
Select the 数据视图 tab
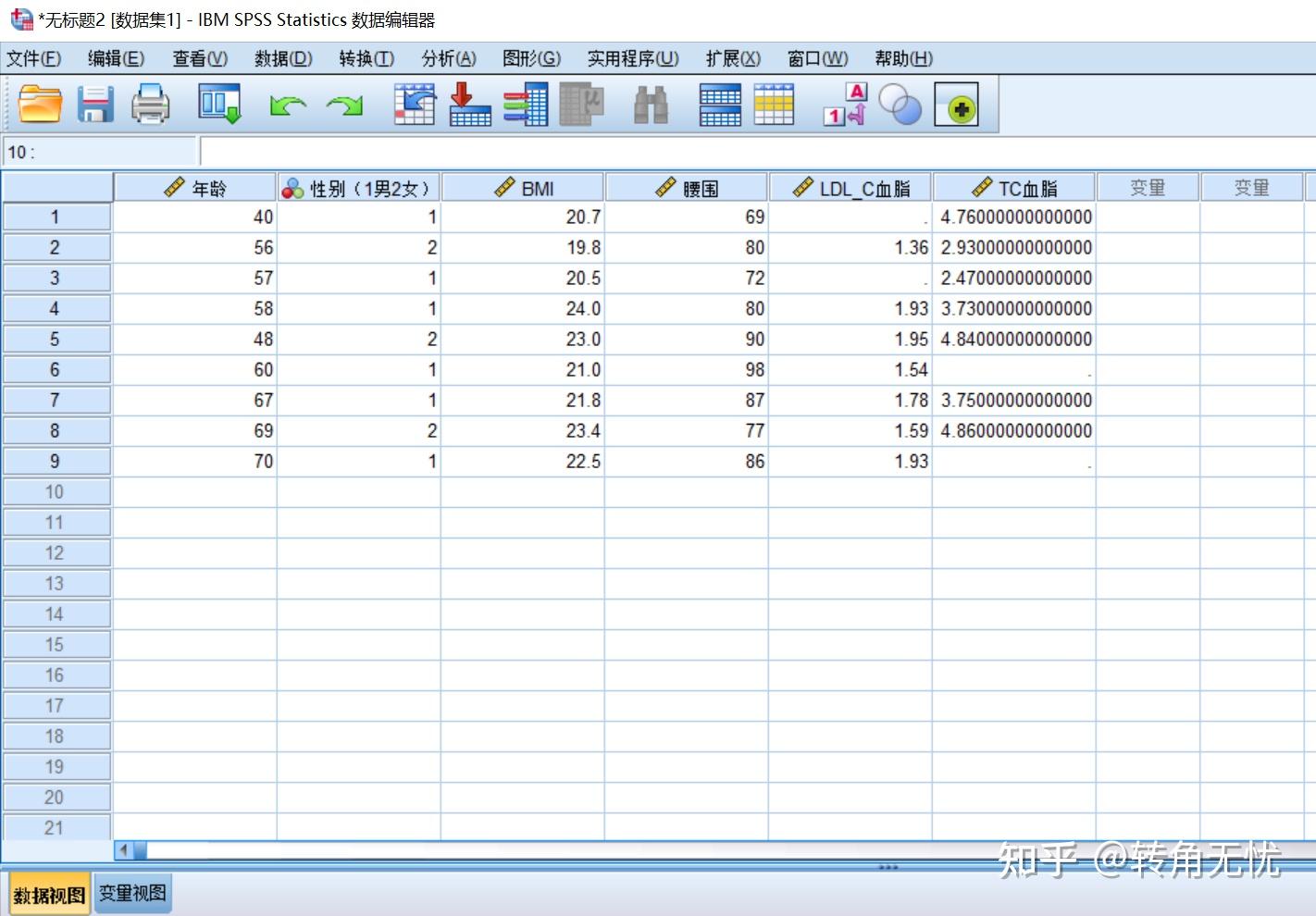coord(47,893)
